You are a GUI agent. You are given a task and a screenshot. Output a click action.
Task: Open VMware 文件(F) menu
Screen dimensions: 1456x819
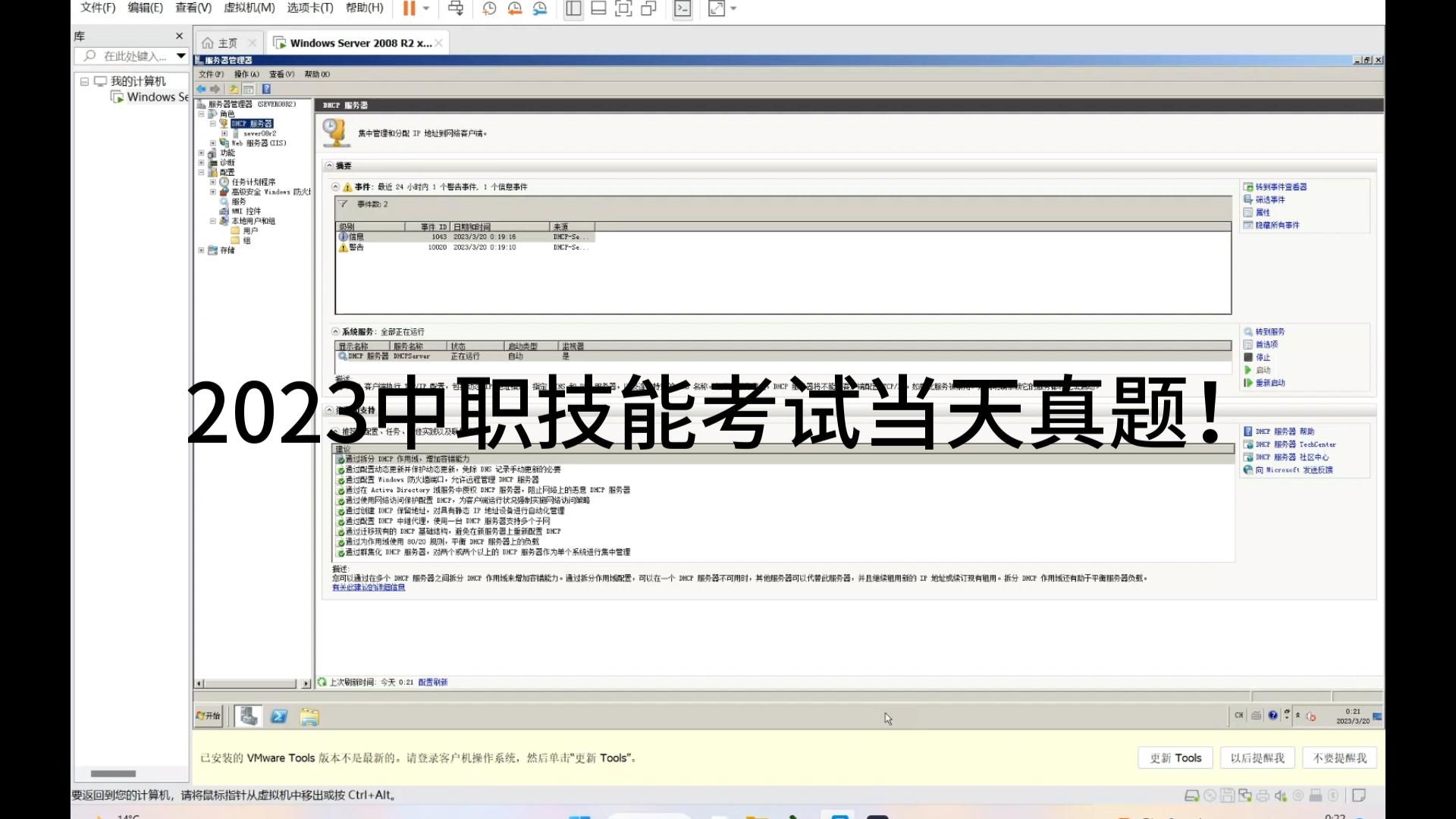98,8
